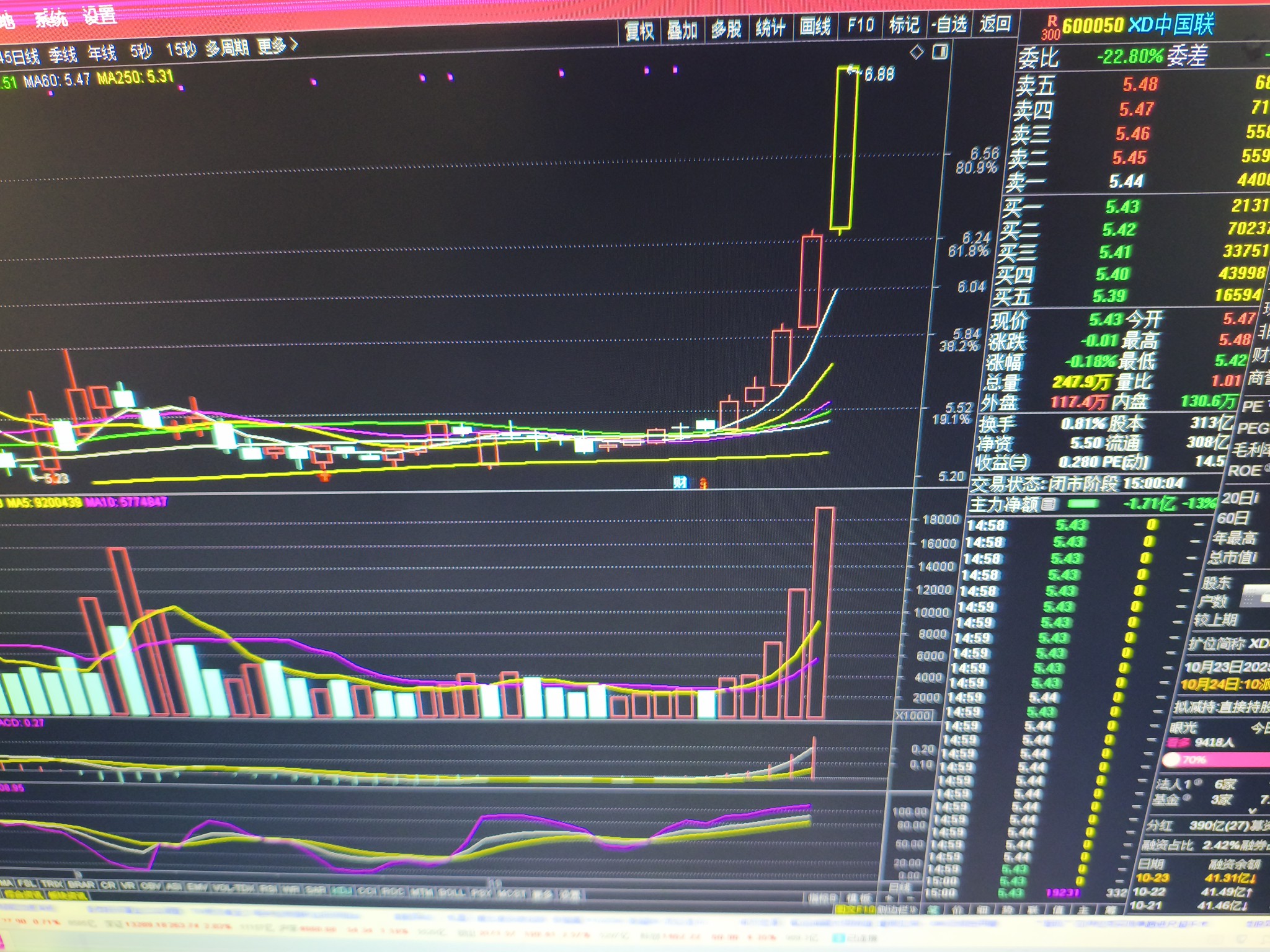Screen dimensions: 1270x952
Task: Toggle 复权 price adjustment
Action: point(639,30)
